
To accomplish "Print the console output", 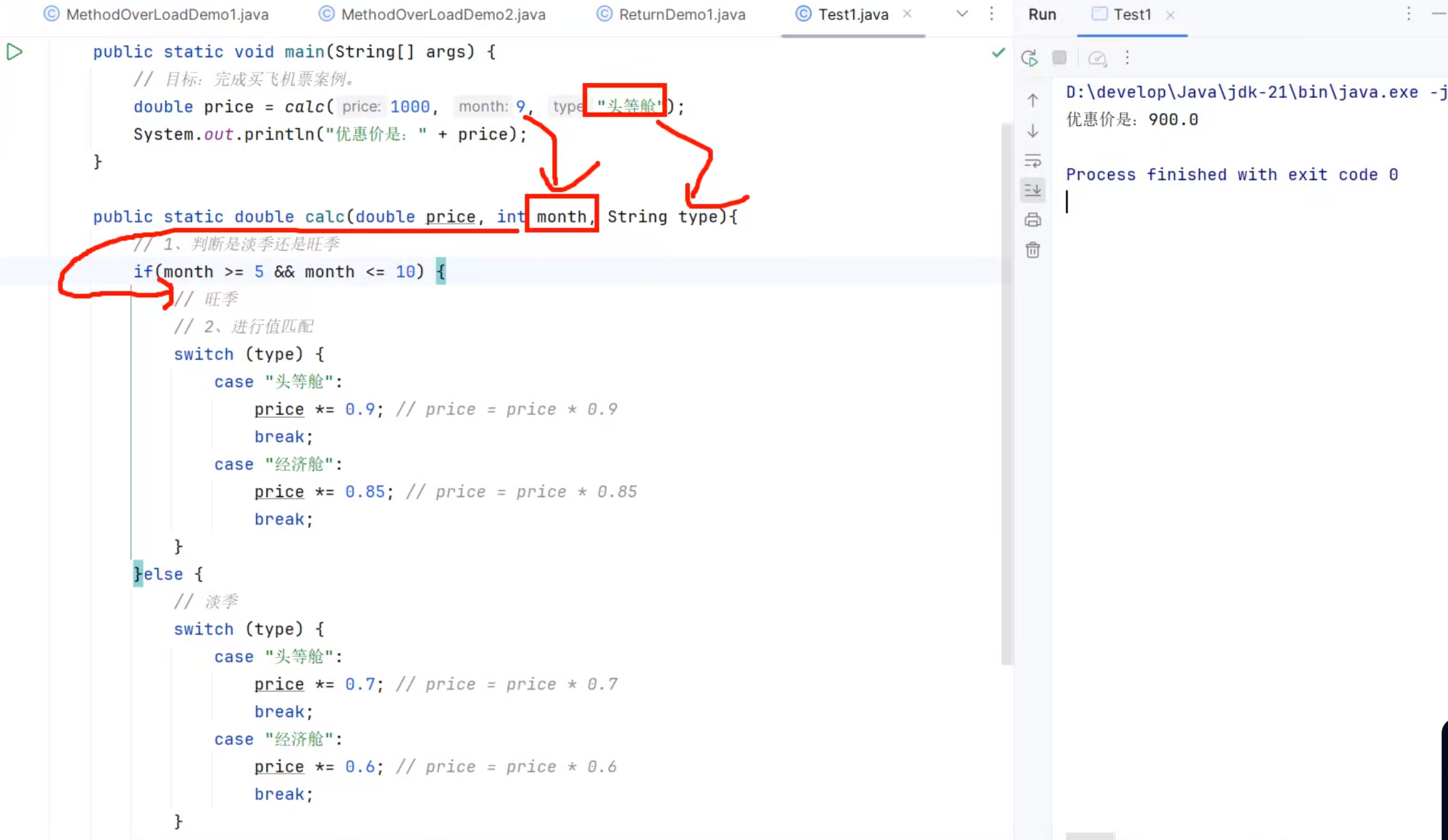I will [1033, 220].
